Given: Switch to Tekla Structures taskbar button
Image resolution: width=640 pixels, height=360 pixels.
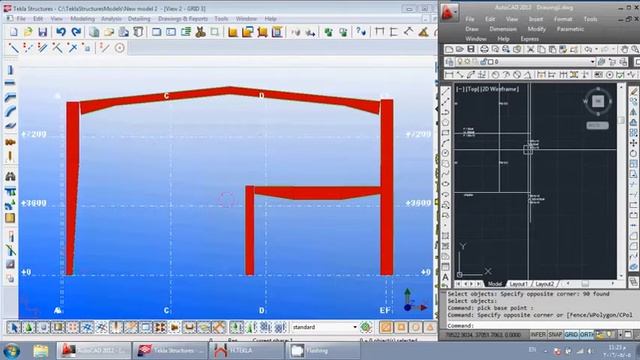Looking at the screenshot, I should click(x=171, y=351).
